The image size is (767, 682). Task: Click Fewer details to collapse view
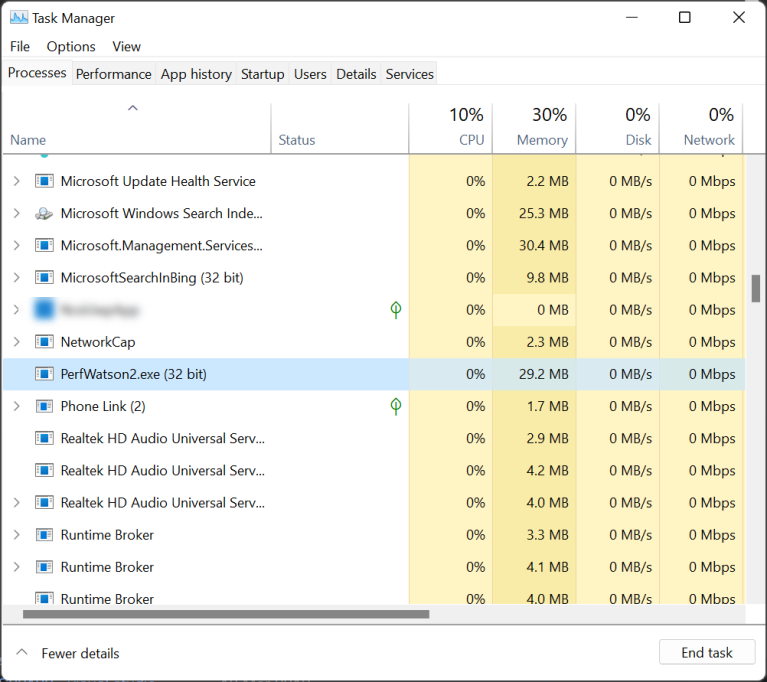pyautogui.click(x=68, y=653)
